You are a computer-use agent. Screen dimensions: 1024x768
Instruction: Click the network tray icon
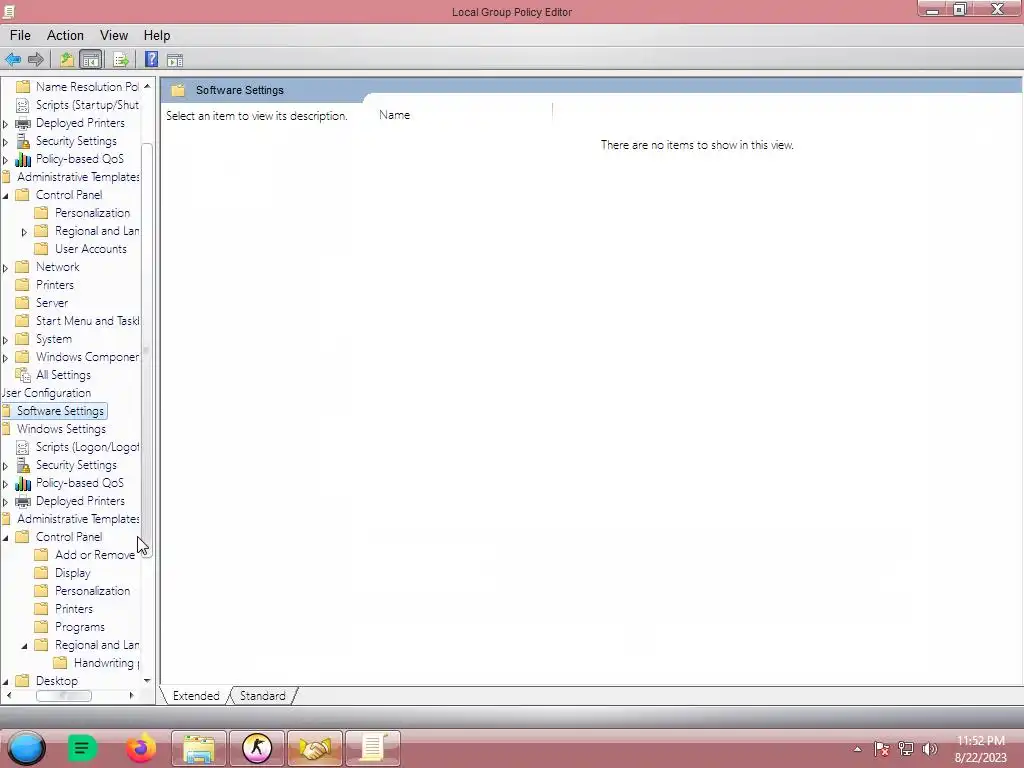point(906,749)
